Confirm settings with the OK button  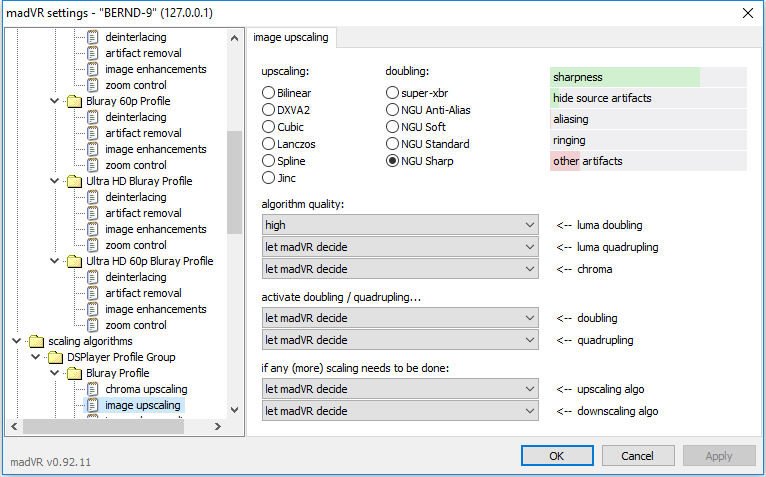tap(557, 456)
